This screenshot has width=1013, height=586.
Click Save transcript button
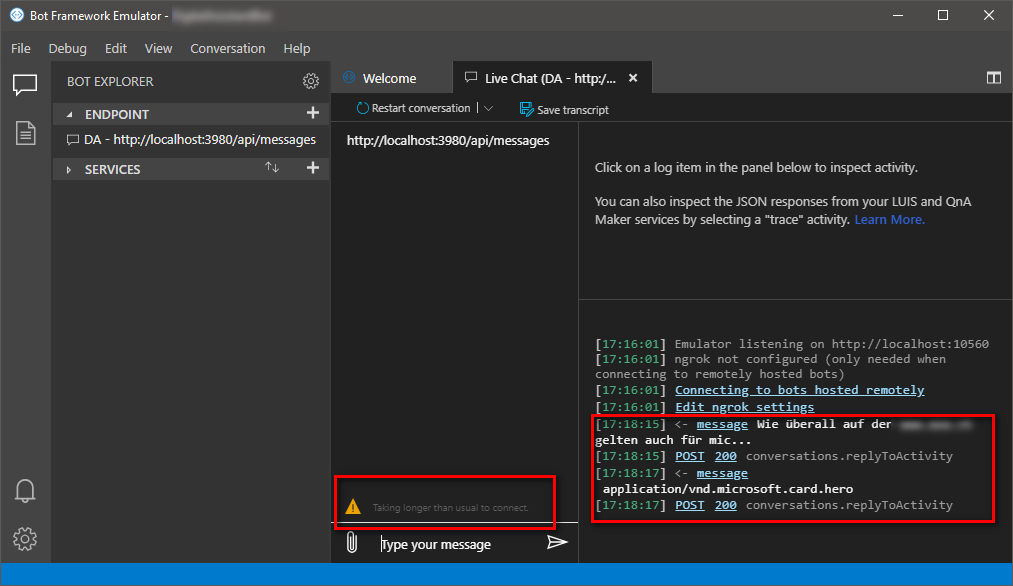tap(564, 109)
